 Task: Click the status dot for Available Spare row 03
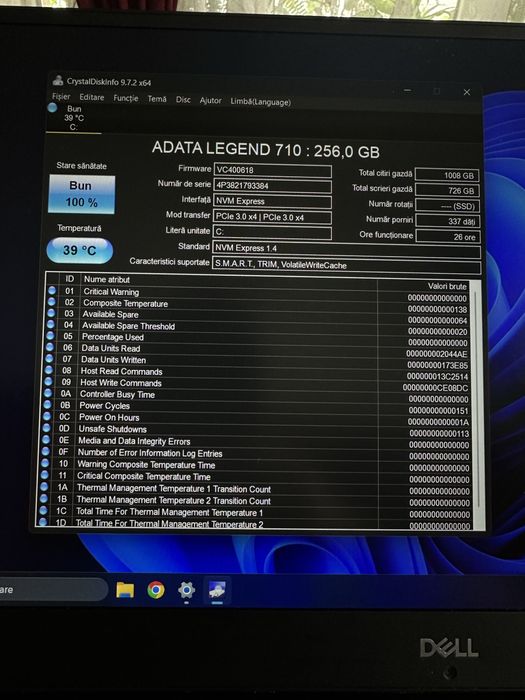click(51, 313)
